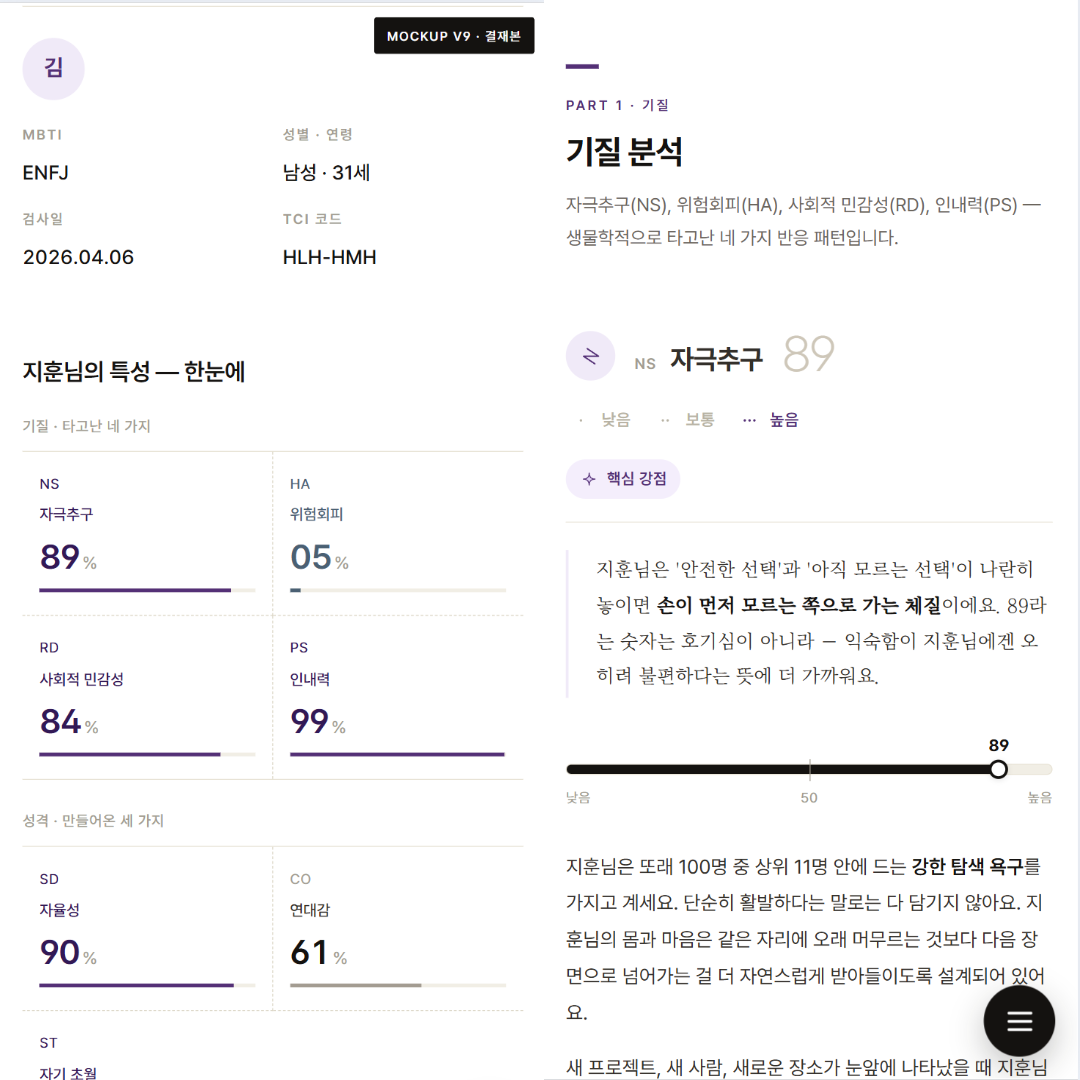Click the ST 자기 초월 card label
Viewport: 1080px width, 1080px height.
coord(68,1072)
